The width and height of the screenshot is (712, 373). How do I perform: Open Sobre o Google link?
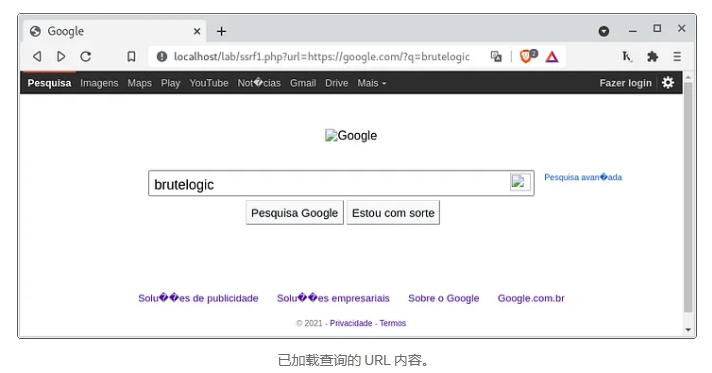(444, 298)
